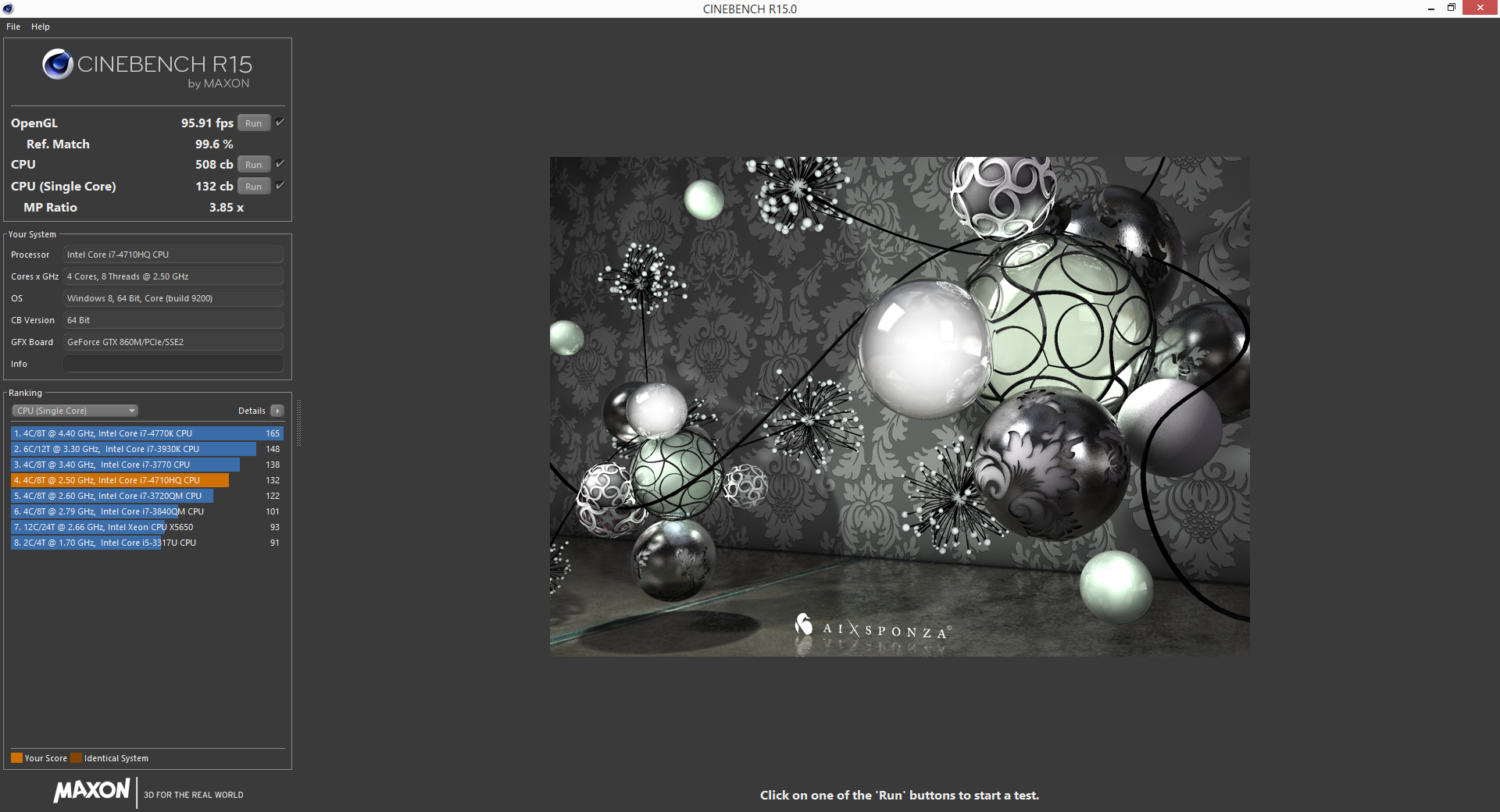The height and width of the screenshot is (812, 1500).
Task: Minimize the Cinebench window
Action: tap(1431, 9)
